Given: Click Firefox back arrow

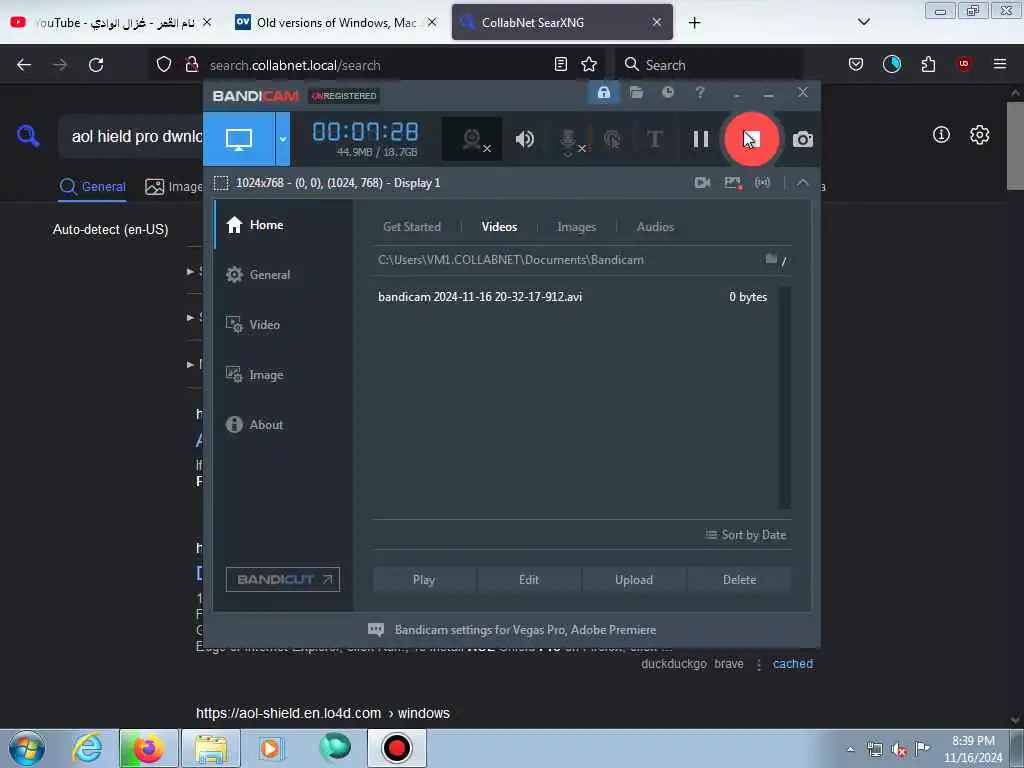Looking at the screenshot, I should (24, 65).
